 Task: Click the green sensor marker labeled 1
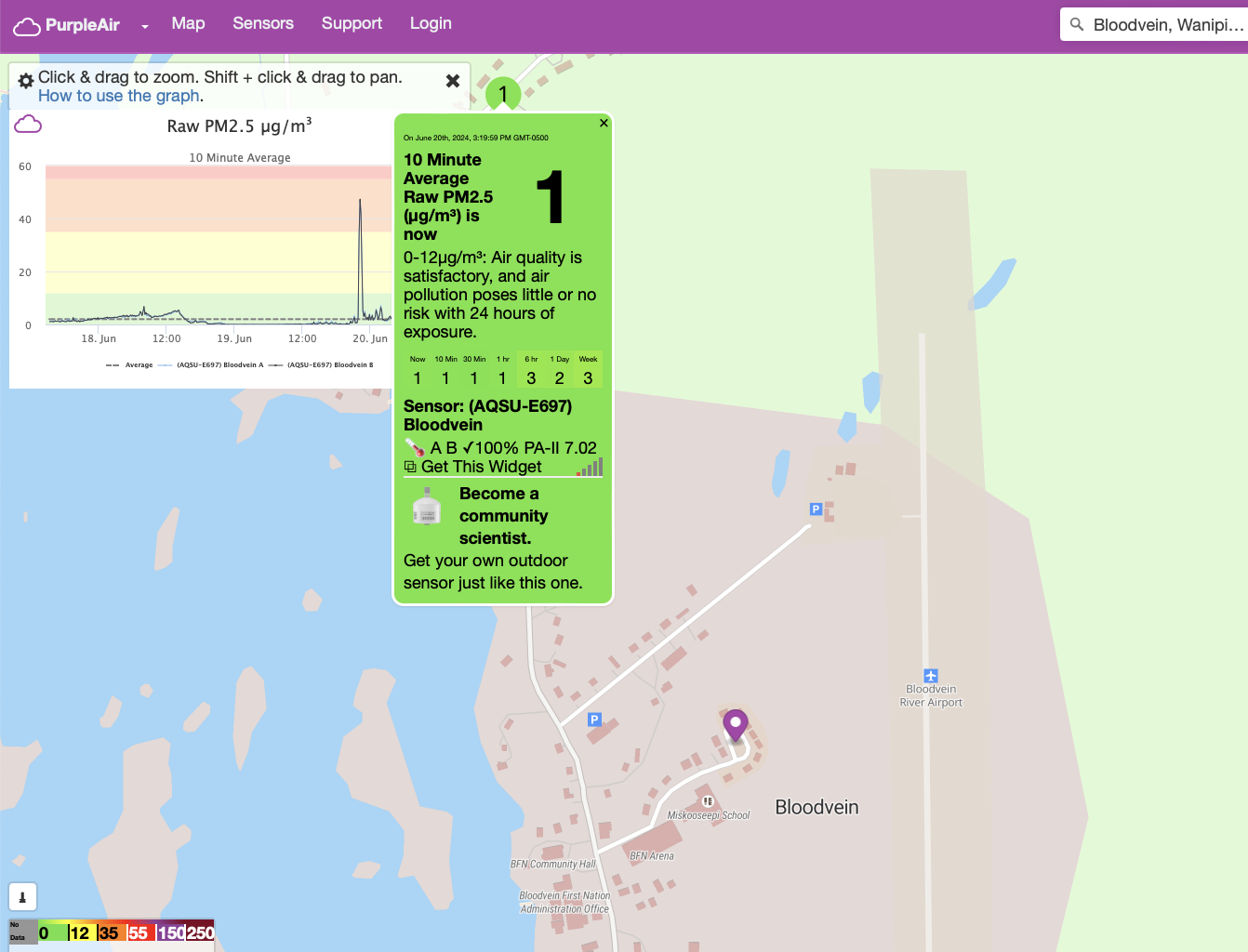(503, 93)
